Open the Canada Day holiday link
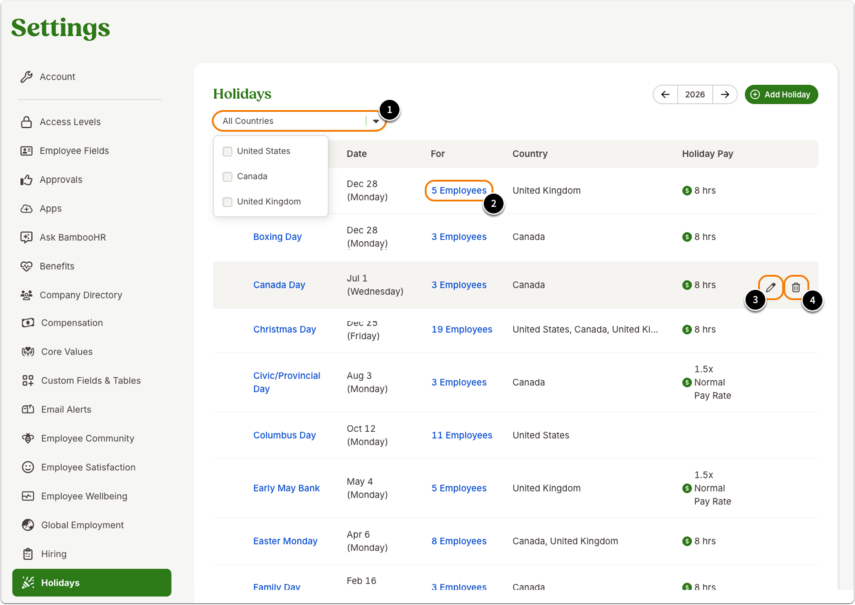 click(x=279, y=285)
